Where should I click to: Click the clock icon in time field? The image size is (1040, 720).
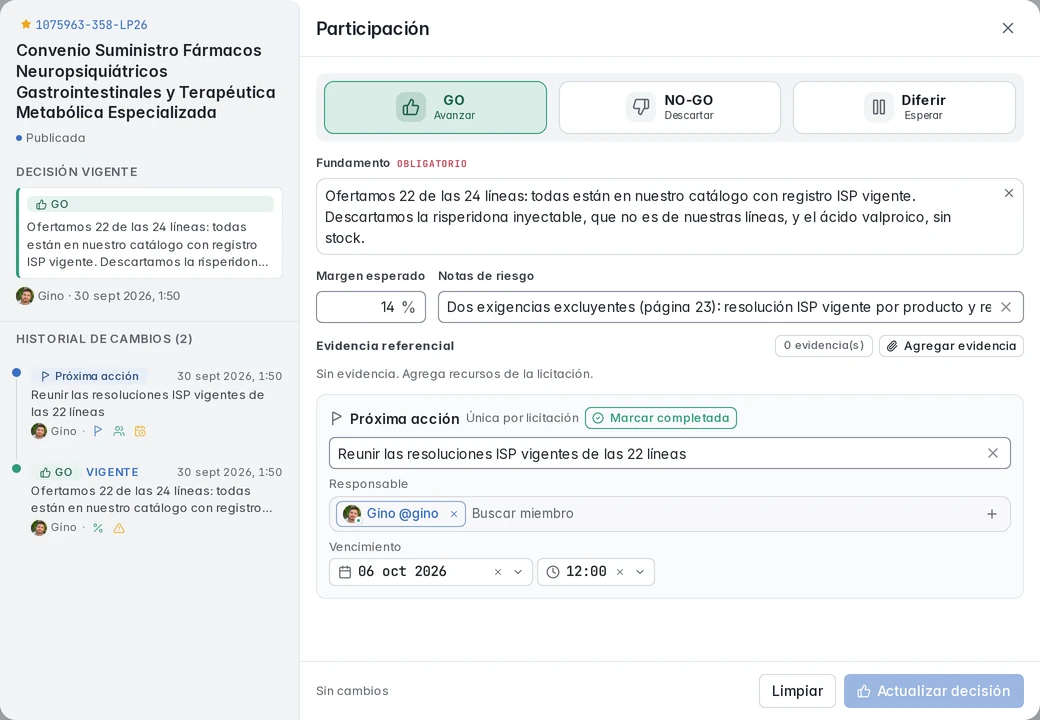click(553, 571)
